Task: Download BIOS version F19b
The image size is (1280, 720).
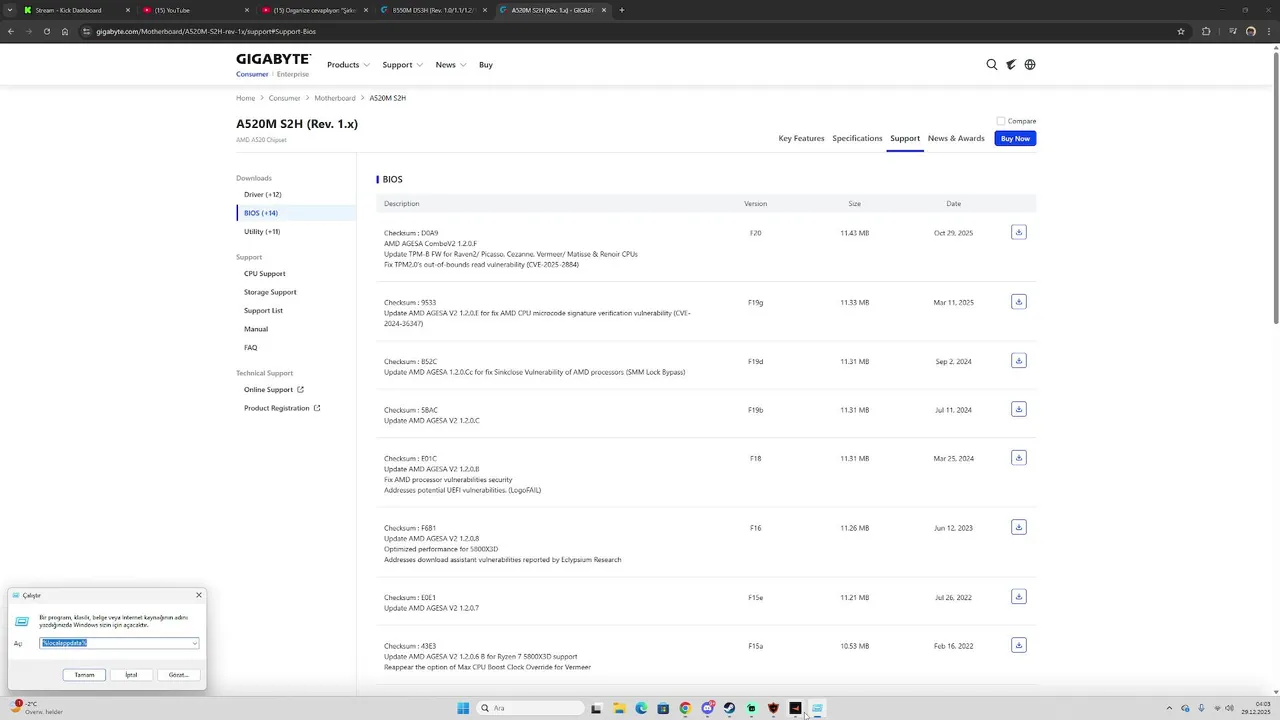Action: pos(1018,409)
